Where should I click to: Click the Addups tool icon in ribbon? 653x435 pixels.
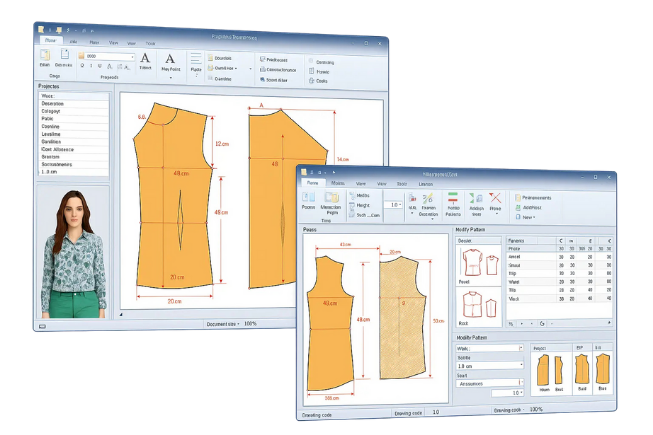pyautogui.click(x=475, y=199)
